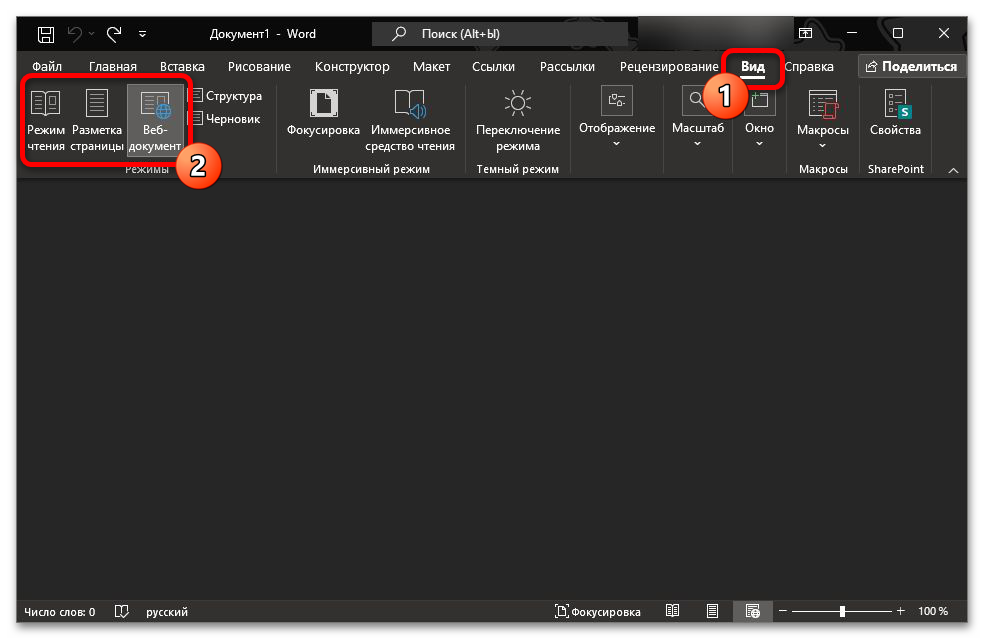
Task: Click the Поделиться share button
Action: pos(911,67)
